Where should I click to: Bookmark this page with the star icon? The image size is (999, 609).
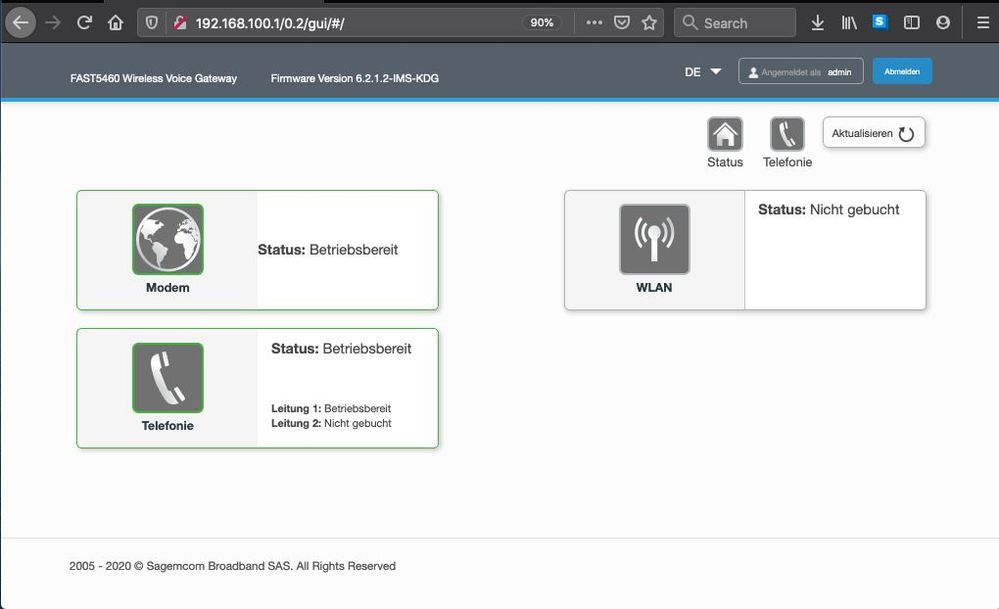(x=649, y=23)
